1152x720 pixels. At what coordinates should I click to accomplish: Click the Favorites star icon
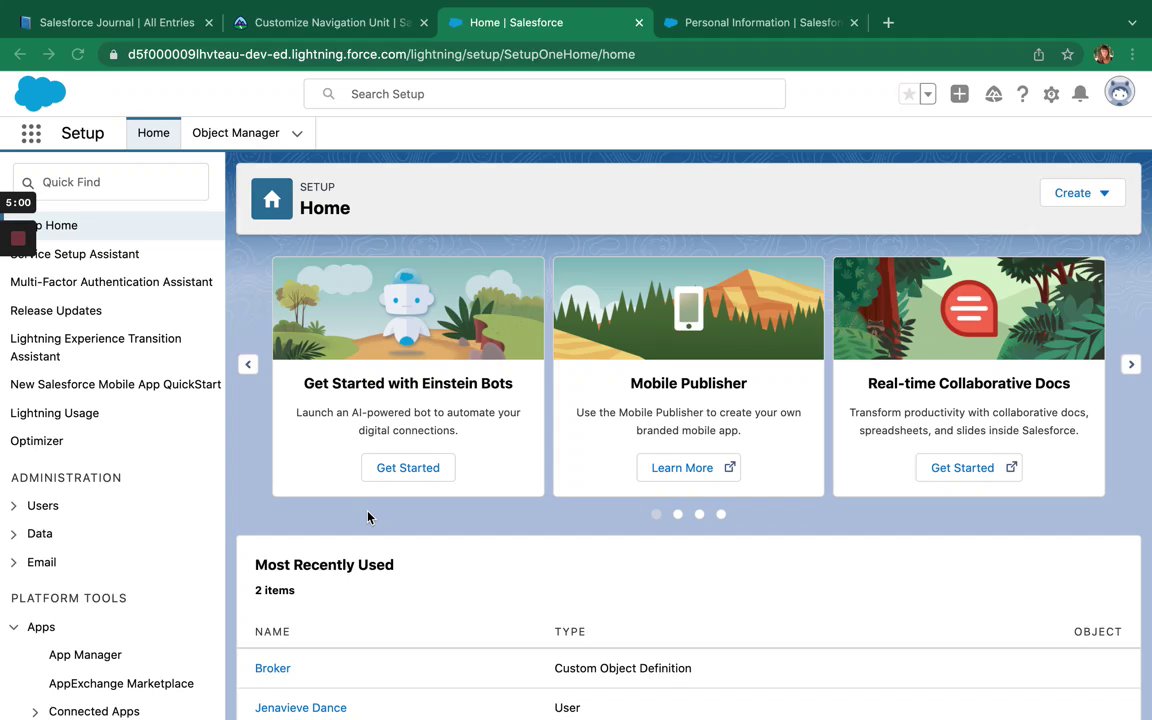[x=909, y=94]
